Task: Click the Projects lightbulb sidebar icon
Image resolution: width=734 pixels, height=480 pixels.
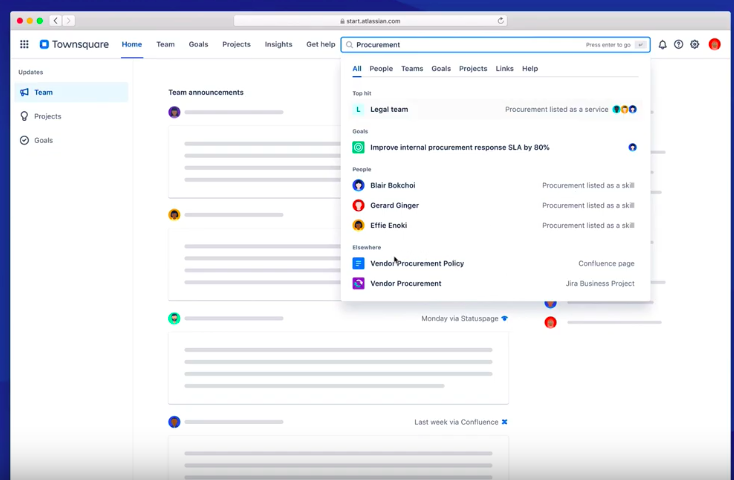Action: pyautogui.click(x=24, y=116)
